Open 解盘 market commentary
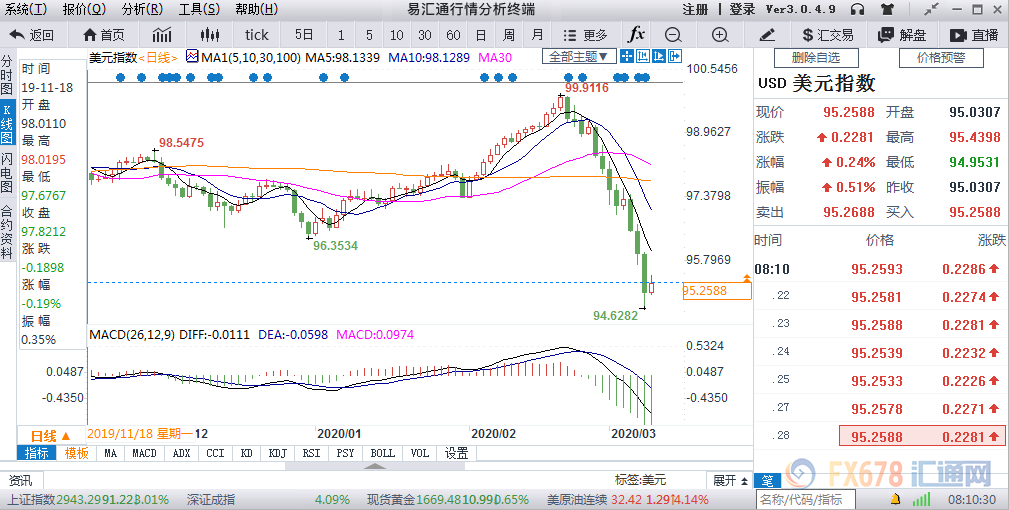The height and width of the screenshot is (510, 1009). pyautogui.click(x=902, y=35)
